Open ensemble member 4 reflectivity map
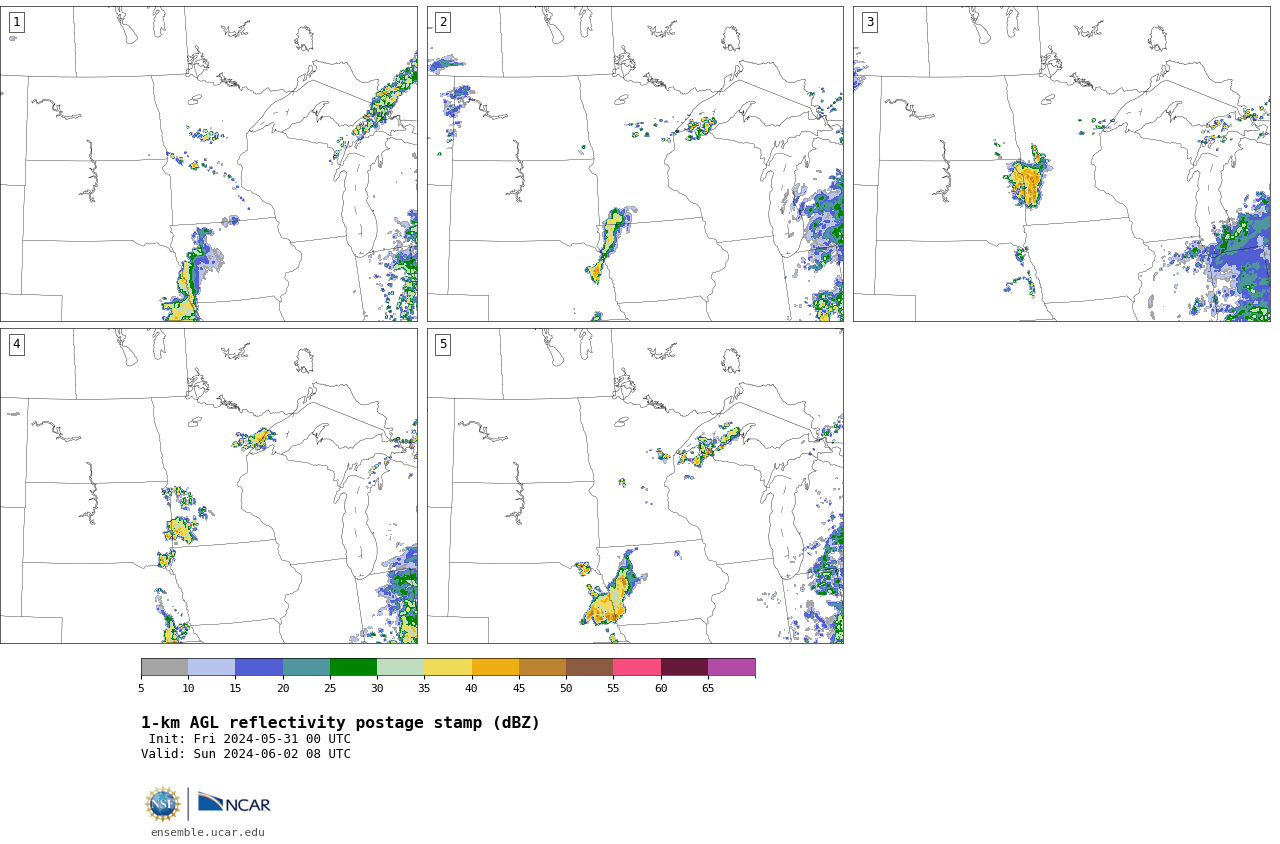This screenshot has height=844, width=1280. pos(208,486)
